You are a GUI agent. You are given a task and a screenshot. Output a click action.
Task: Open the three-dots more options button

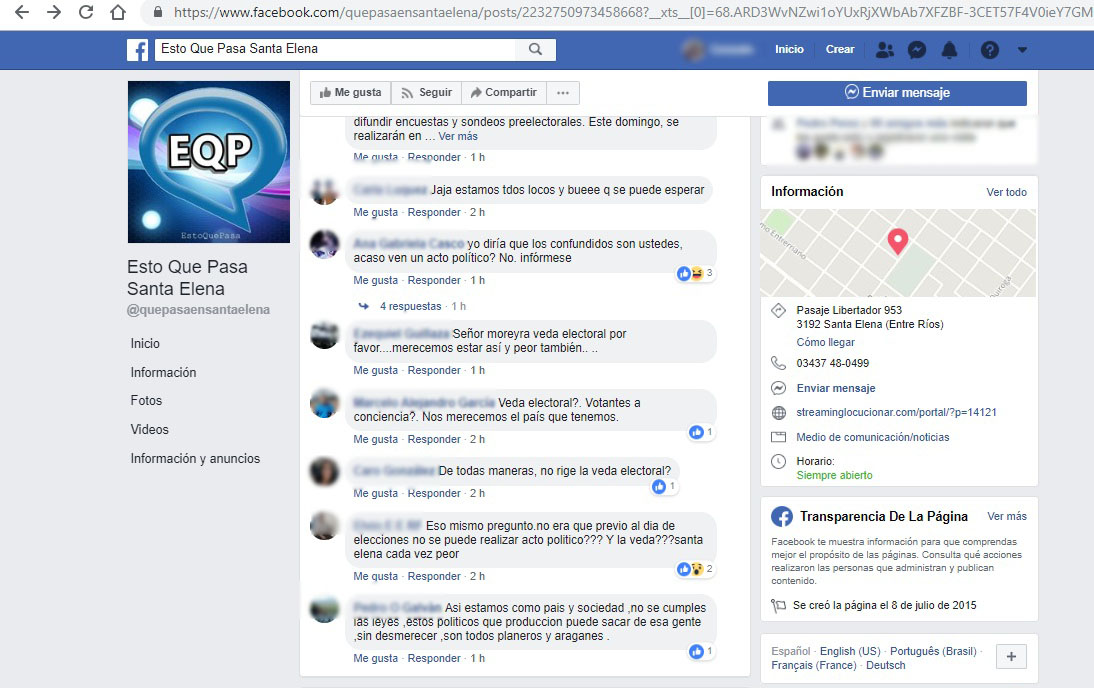(x=563, y=93)
